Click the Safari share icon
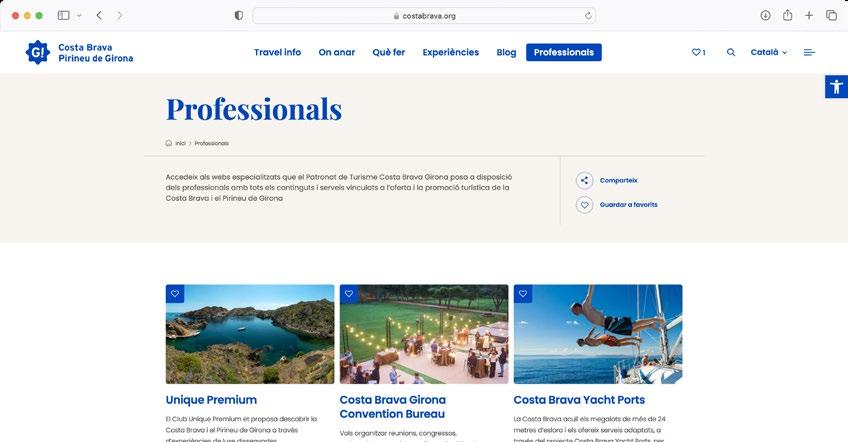The image size is (848, 442). tap(787, 15)
